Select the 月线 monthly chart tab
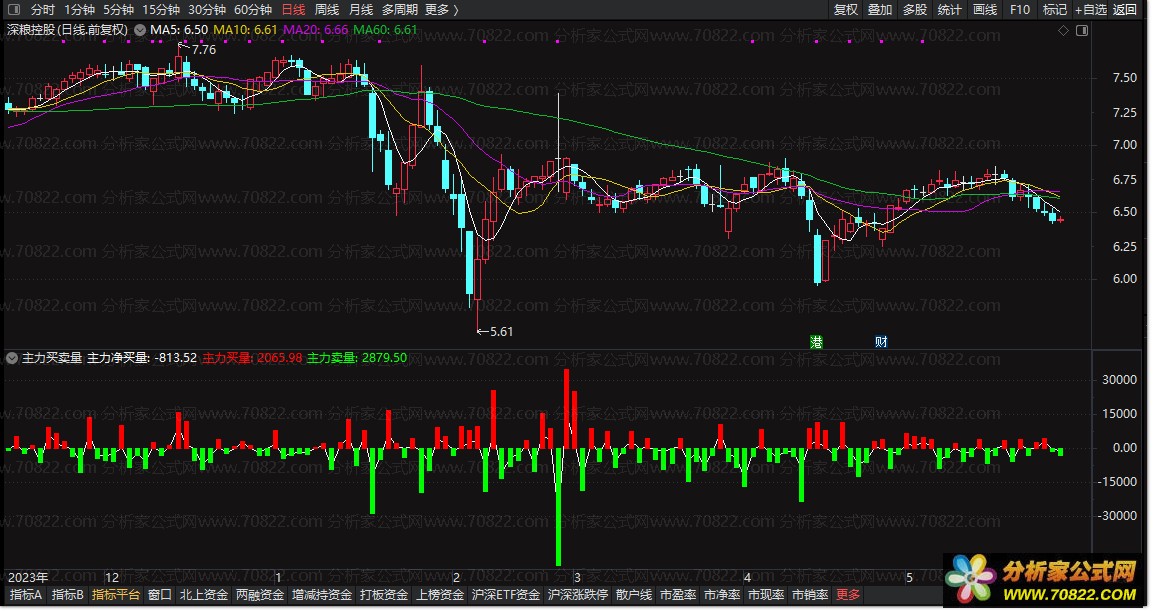 tap(360, 10)
